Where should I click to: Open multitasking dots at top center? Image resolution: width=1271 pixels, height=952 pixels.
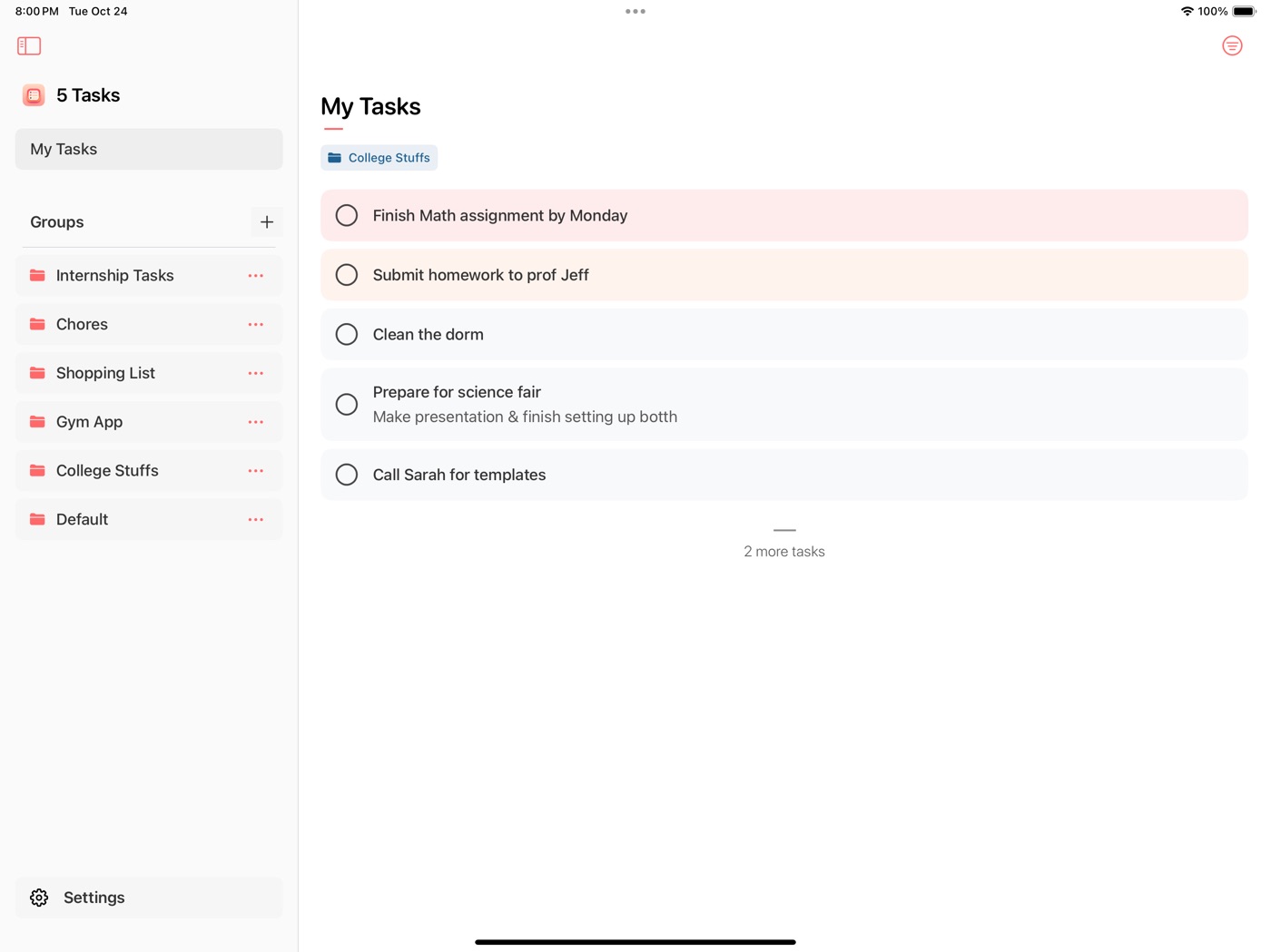coord(635,12)
